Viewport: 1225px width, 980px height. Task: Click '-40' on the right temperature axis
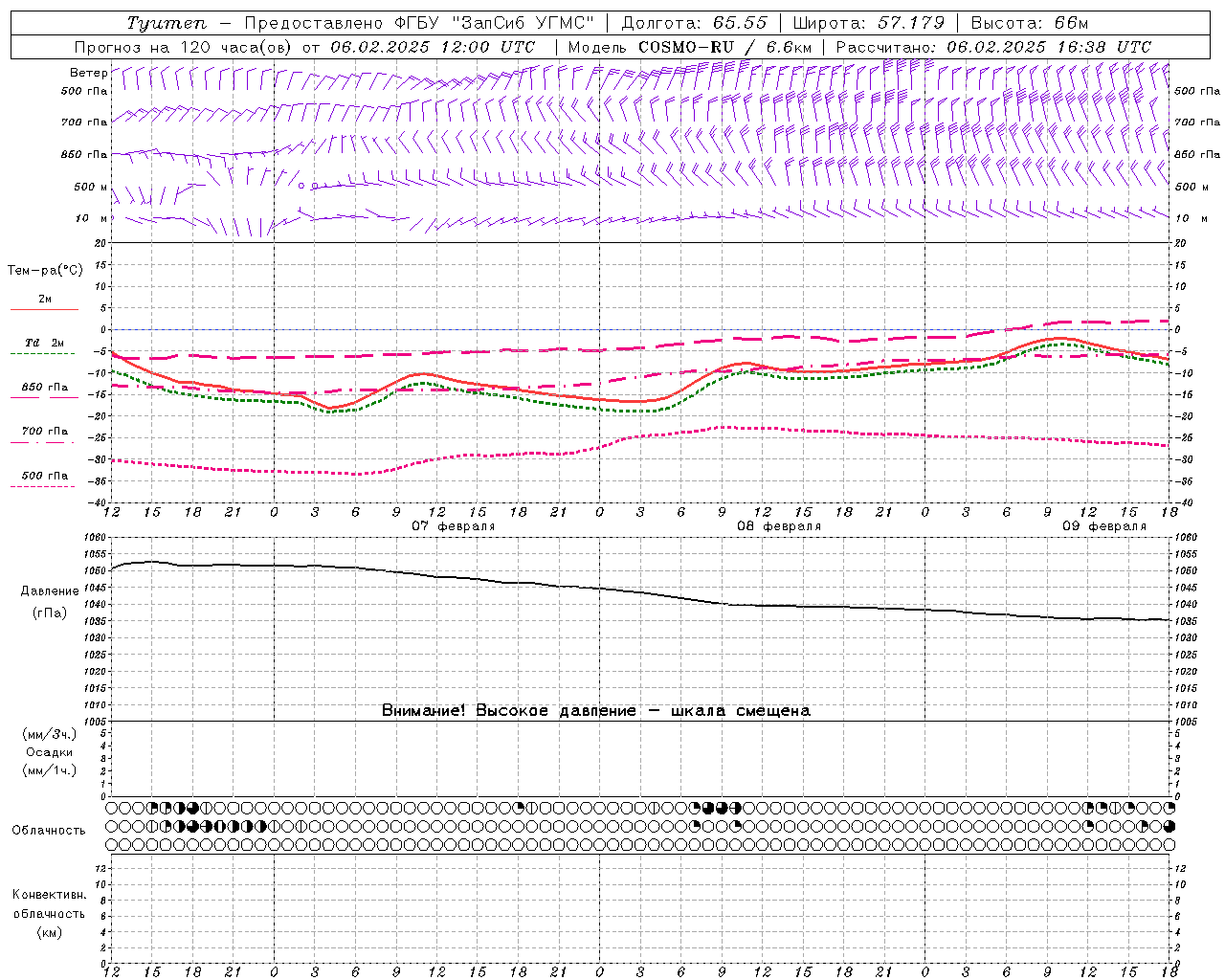pos(1183,502)
